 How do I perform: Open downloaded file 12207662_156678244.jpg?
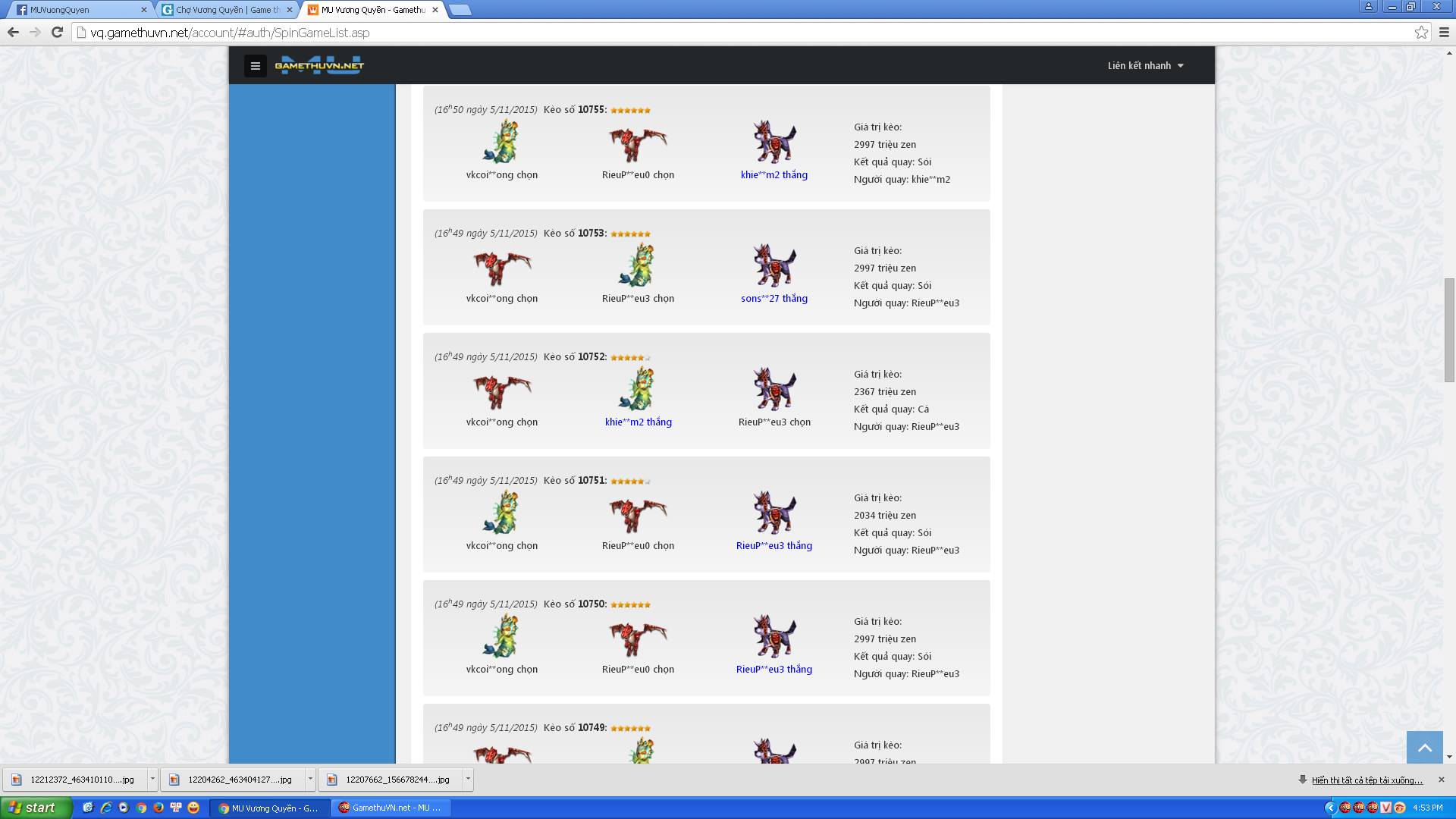coord(390,779)
